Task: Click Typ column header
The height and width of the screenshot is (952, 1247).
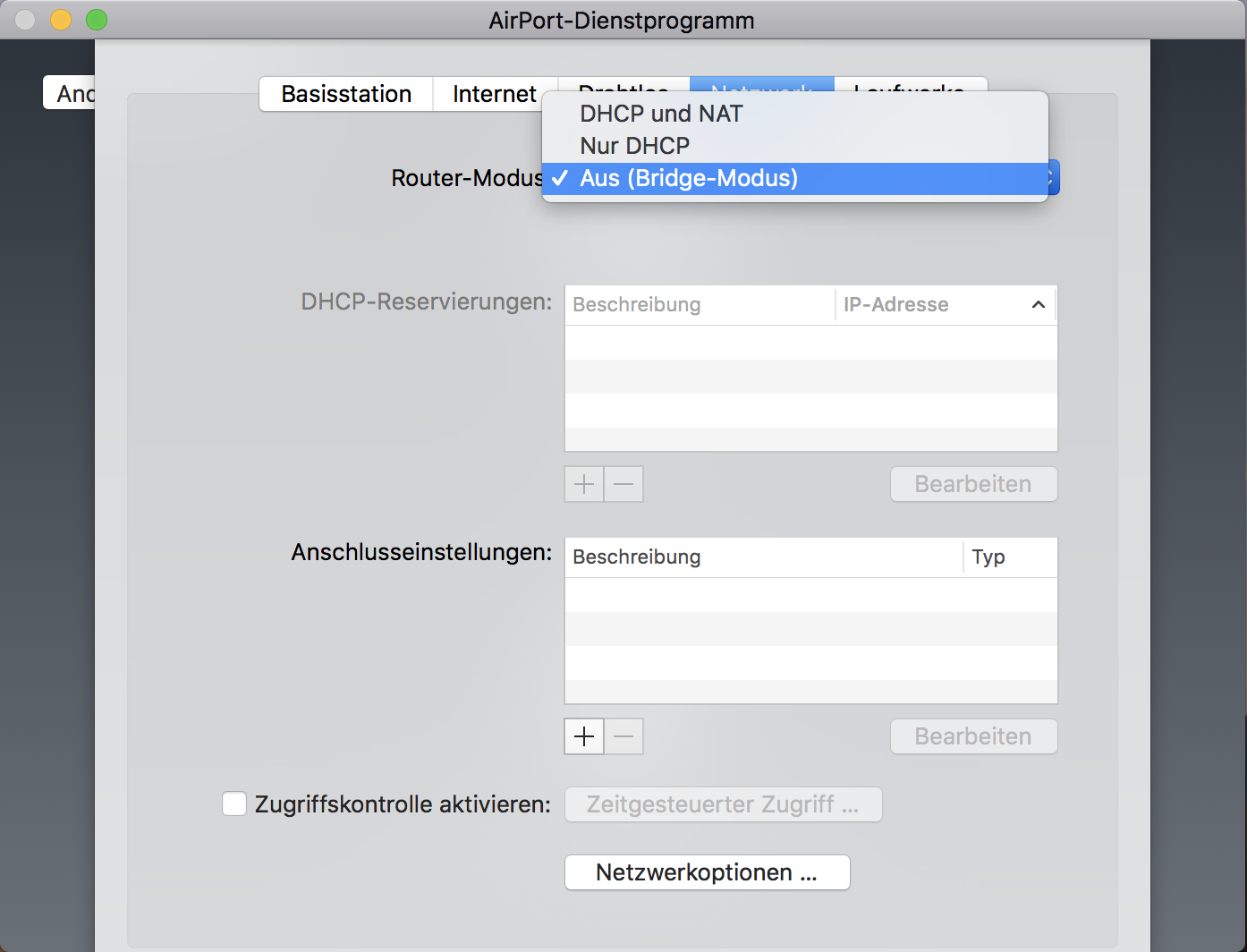Action: 1011,557
